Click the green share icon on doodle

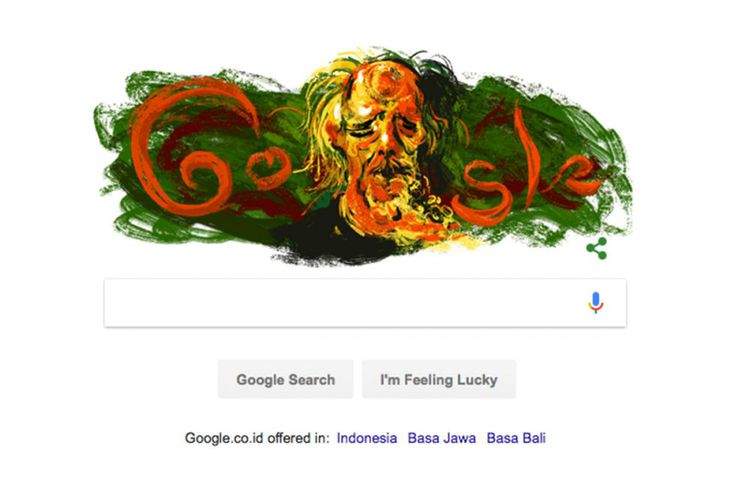click(596, 249)
